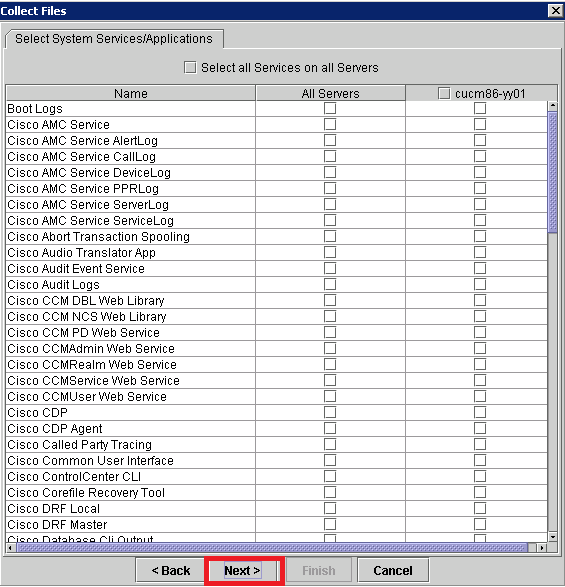The height and width of the screenshot is (587, 565).
Task: Check cucm86-yy01 box for Cisco CCM NCS Web Library
Action: click(480, 316)
